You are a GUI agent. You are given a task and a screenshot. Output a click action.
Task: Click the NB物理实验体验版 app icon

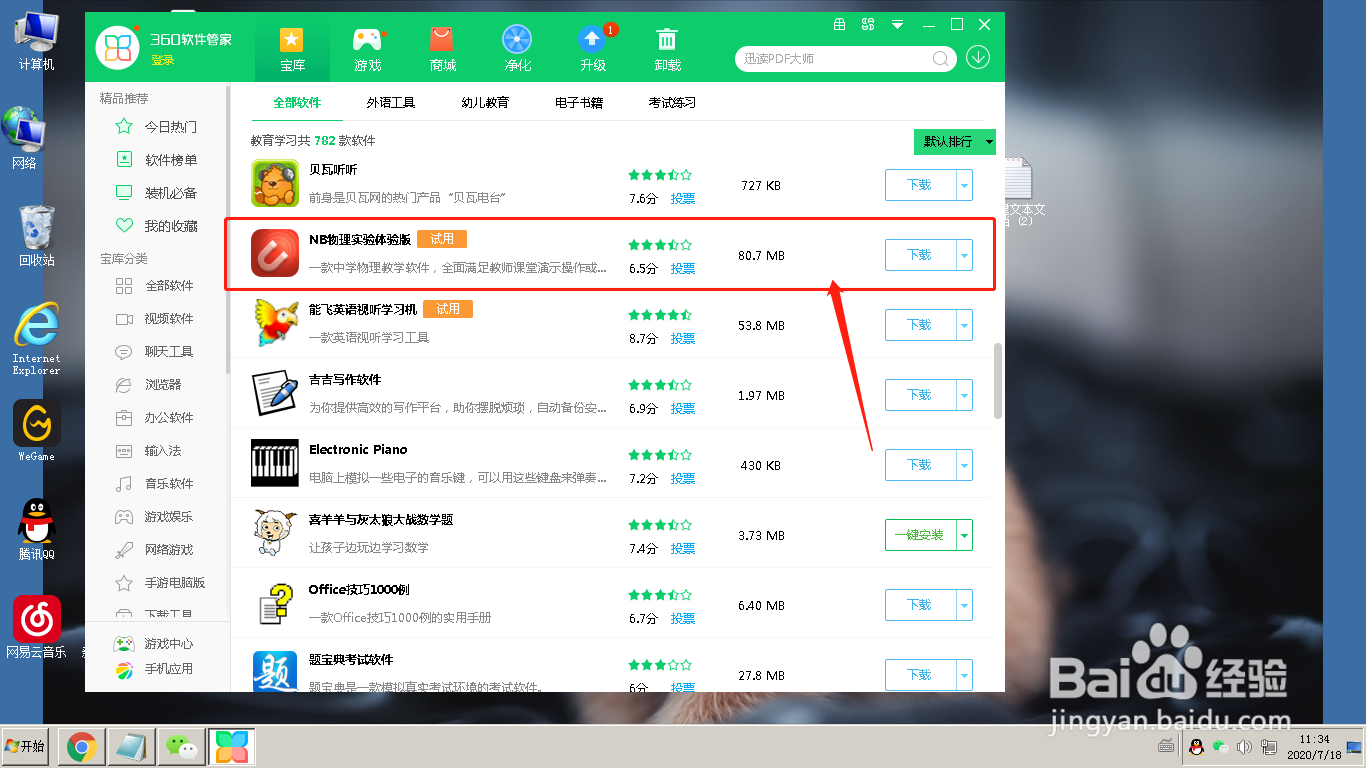(x=275, y=254)
